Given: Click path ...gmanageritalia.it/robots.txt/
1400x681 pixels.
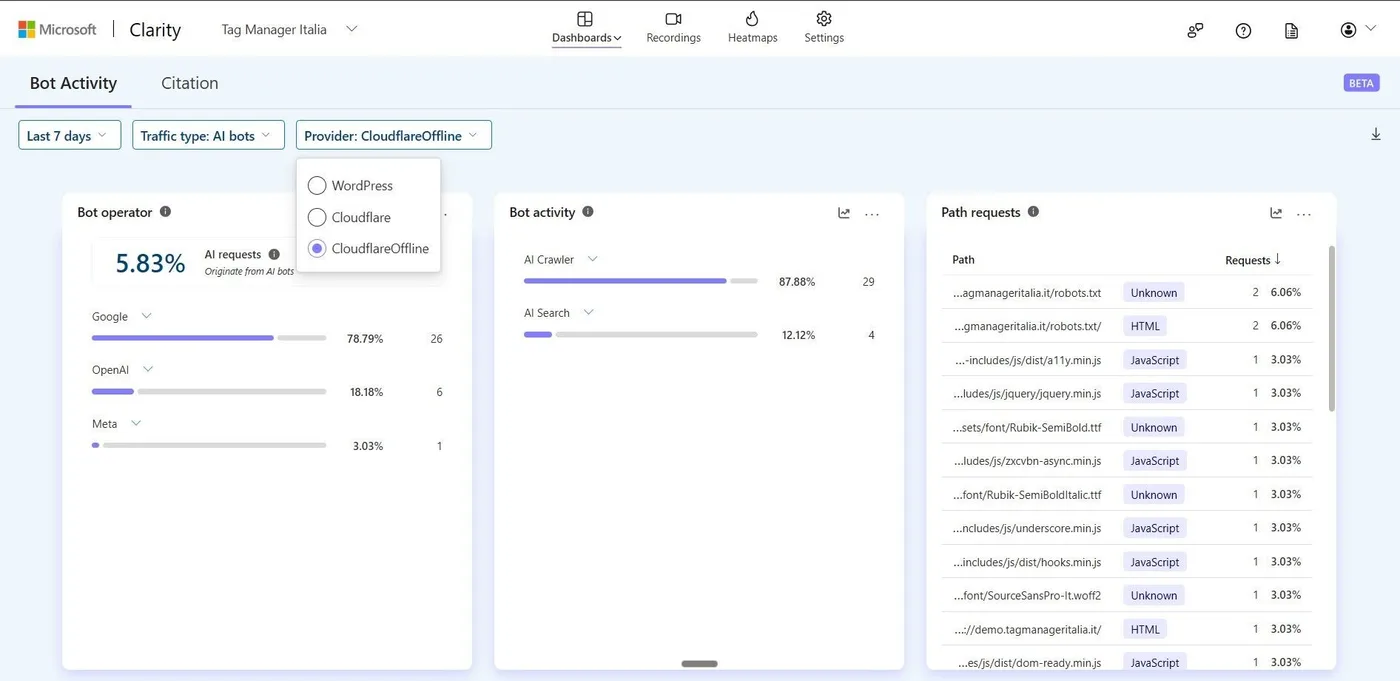Looking at the screenshot, I should click(x=1027, y=326).
